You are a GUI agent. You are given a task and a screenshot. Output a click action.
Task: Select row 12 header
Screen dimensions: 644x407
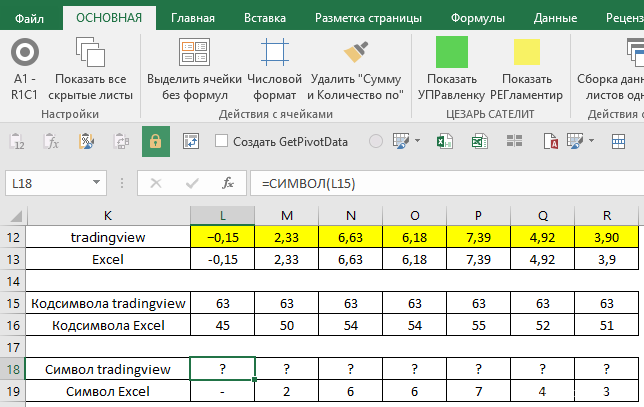[13, 237]
